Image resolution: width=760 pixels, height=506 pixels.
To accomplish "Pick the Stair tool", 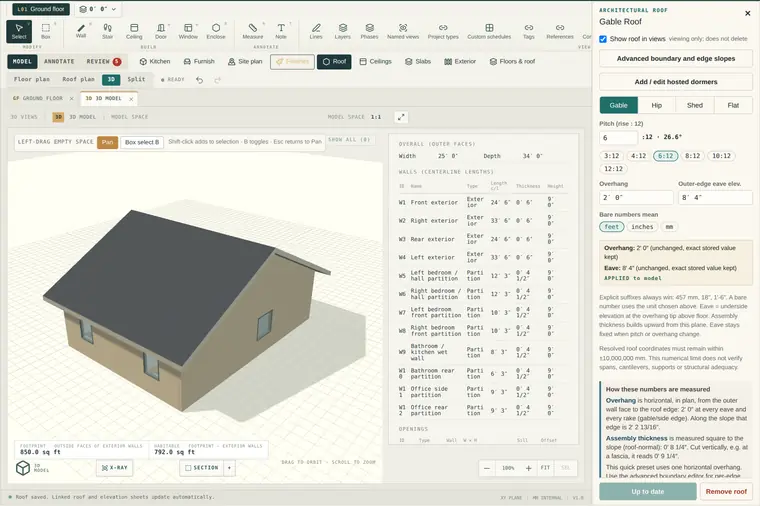I will (108, 31).
